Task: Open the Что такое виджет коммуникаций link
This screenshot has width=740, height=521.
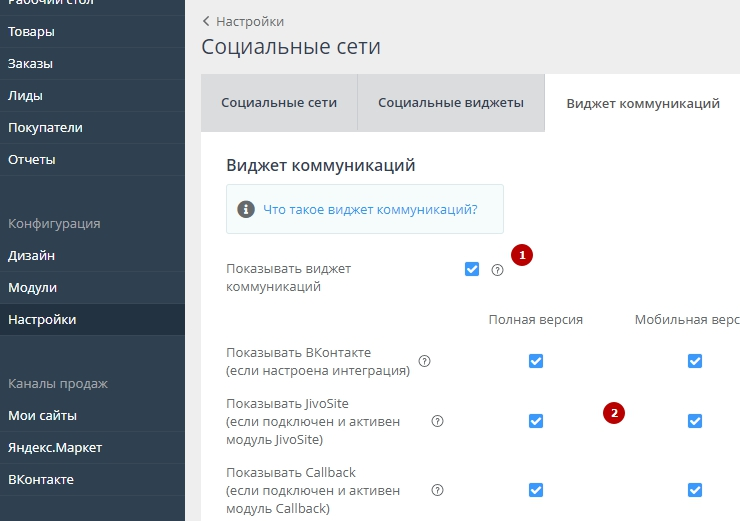Action: [x=370, y=210]
